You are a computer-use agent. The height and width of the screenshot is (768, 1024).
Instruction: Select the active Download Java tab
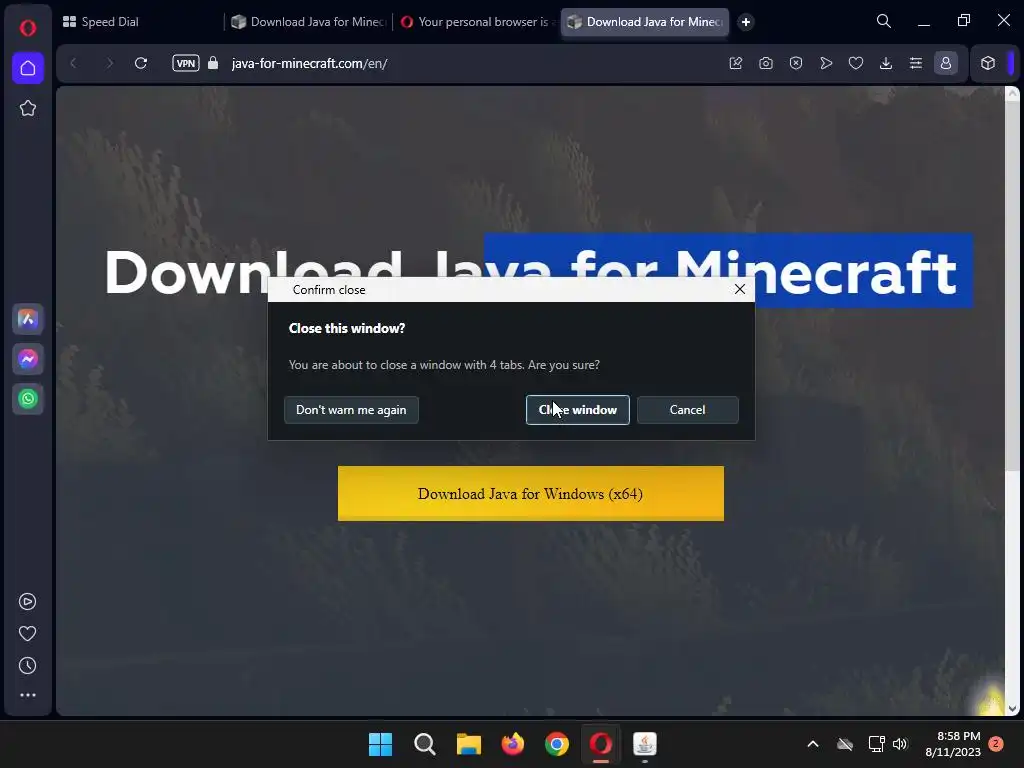[x=645, y=22]
